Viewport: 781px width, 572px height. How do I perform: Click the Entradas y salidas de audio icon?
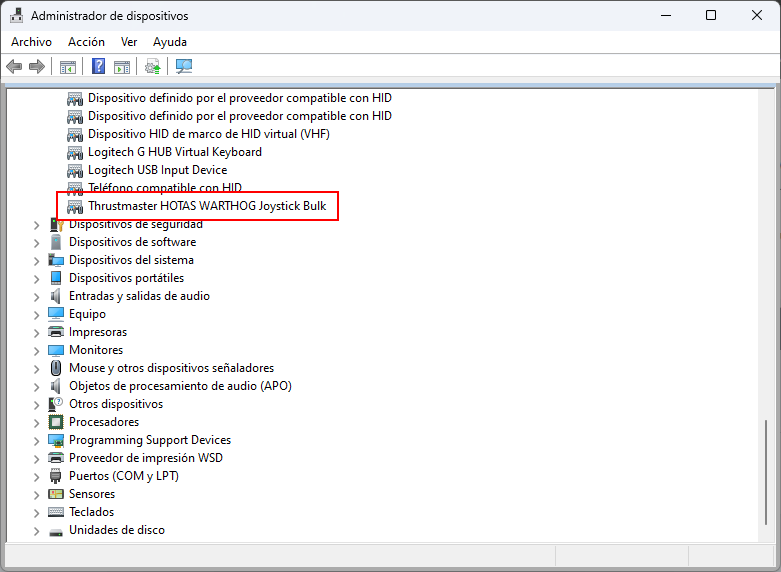coord(56,296)
